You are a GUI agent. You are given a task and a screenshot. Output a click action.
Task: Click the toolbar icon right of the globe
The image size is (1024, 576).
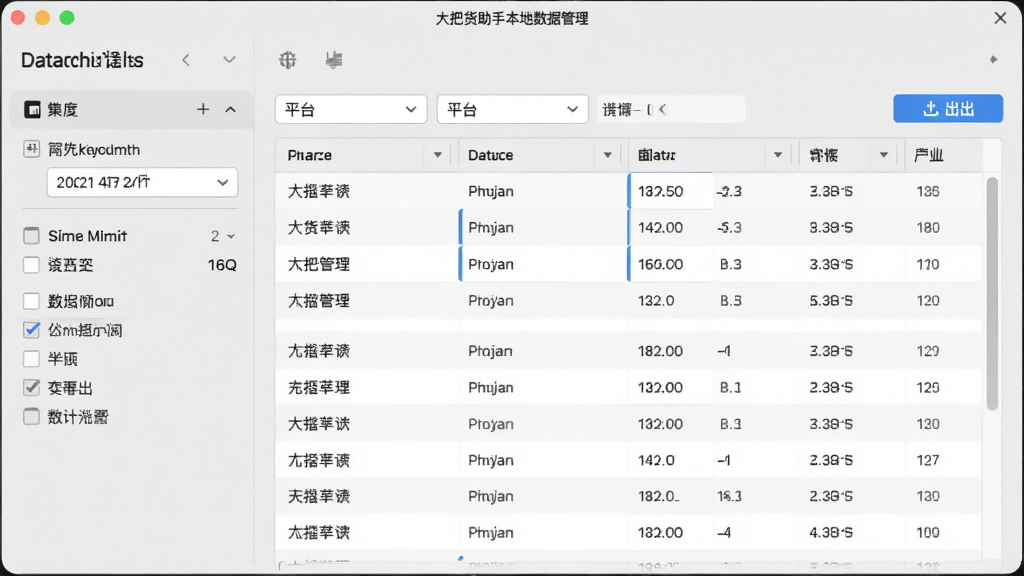pos(334,60)
